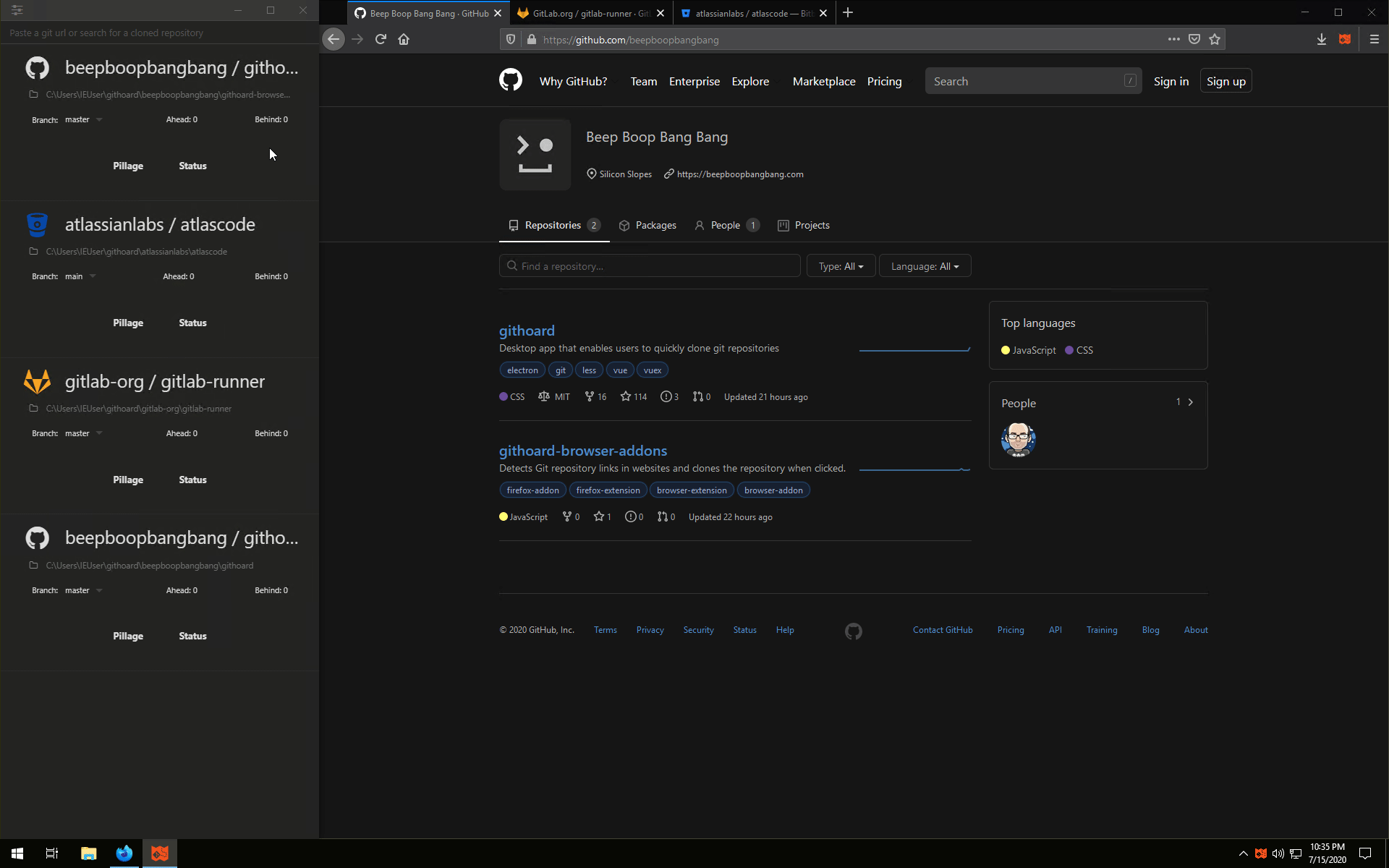
Task: Open File Explorer from the Windows taskbar
Action: point(88,854)
